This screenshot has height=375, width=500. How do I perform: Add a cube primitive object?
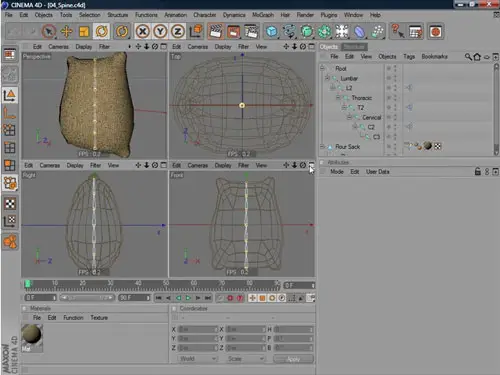click(272, 31)
